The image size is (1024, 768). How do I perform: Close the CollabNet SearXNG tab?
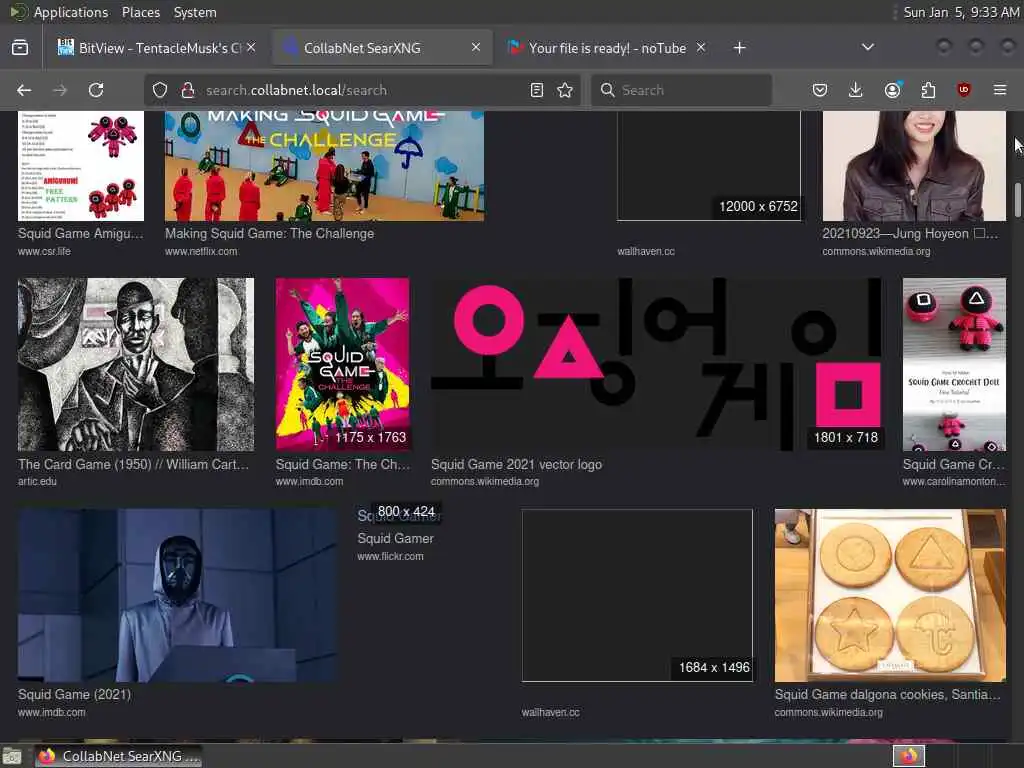click(476, 47)
